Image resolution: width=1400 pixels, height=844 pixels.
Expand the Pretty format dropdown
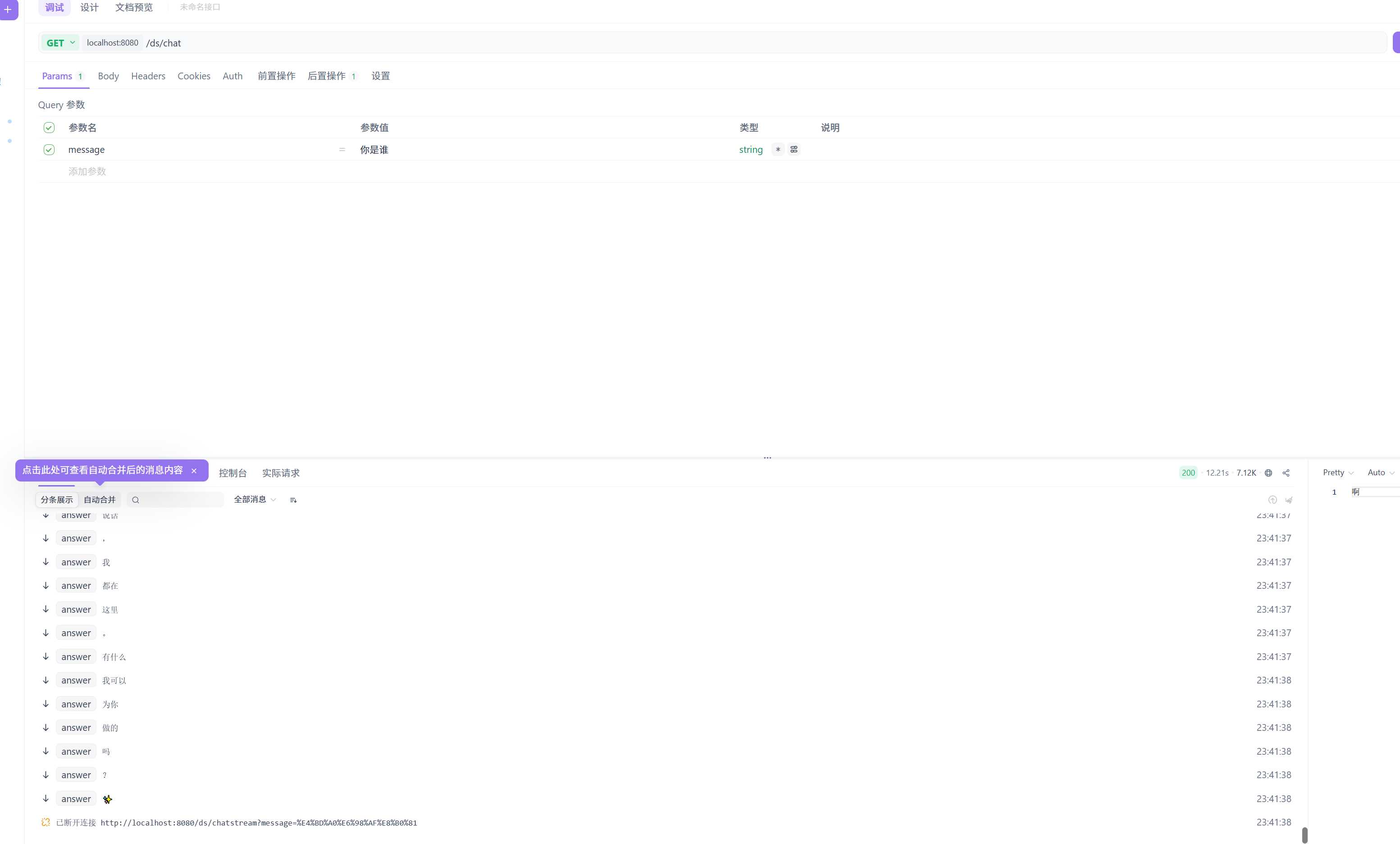(x=1337, y=472)
